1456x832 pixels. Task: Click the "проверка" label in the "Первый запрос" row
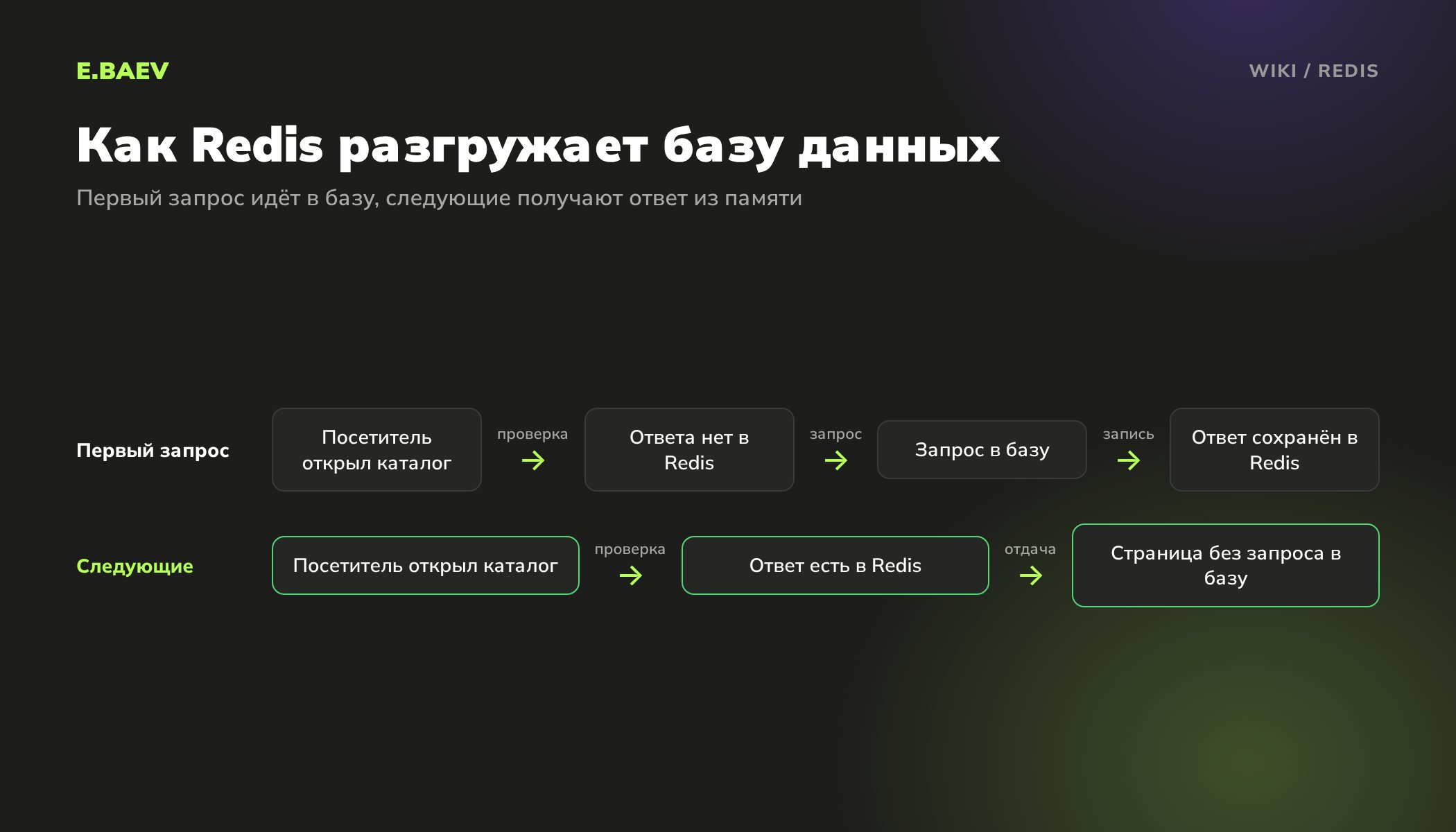coord(532,435)
